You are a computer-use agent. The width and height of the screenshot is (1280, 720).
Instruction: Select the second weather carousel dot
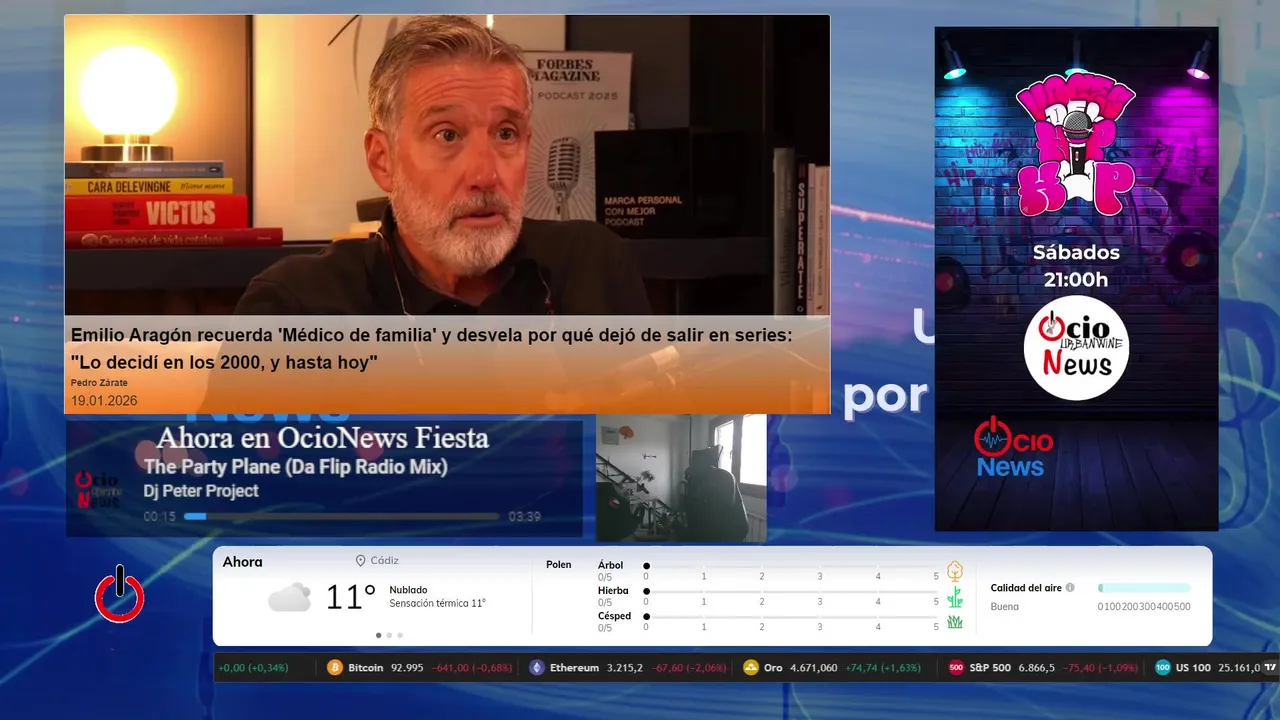pos(389,635)
